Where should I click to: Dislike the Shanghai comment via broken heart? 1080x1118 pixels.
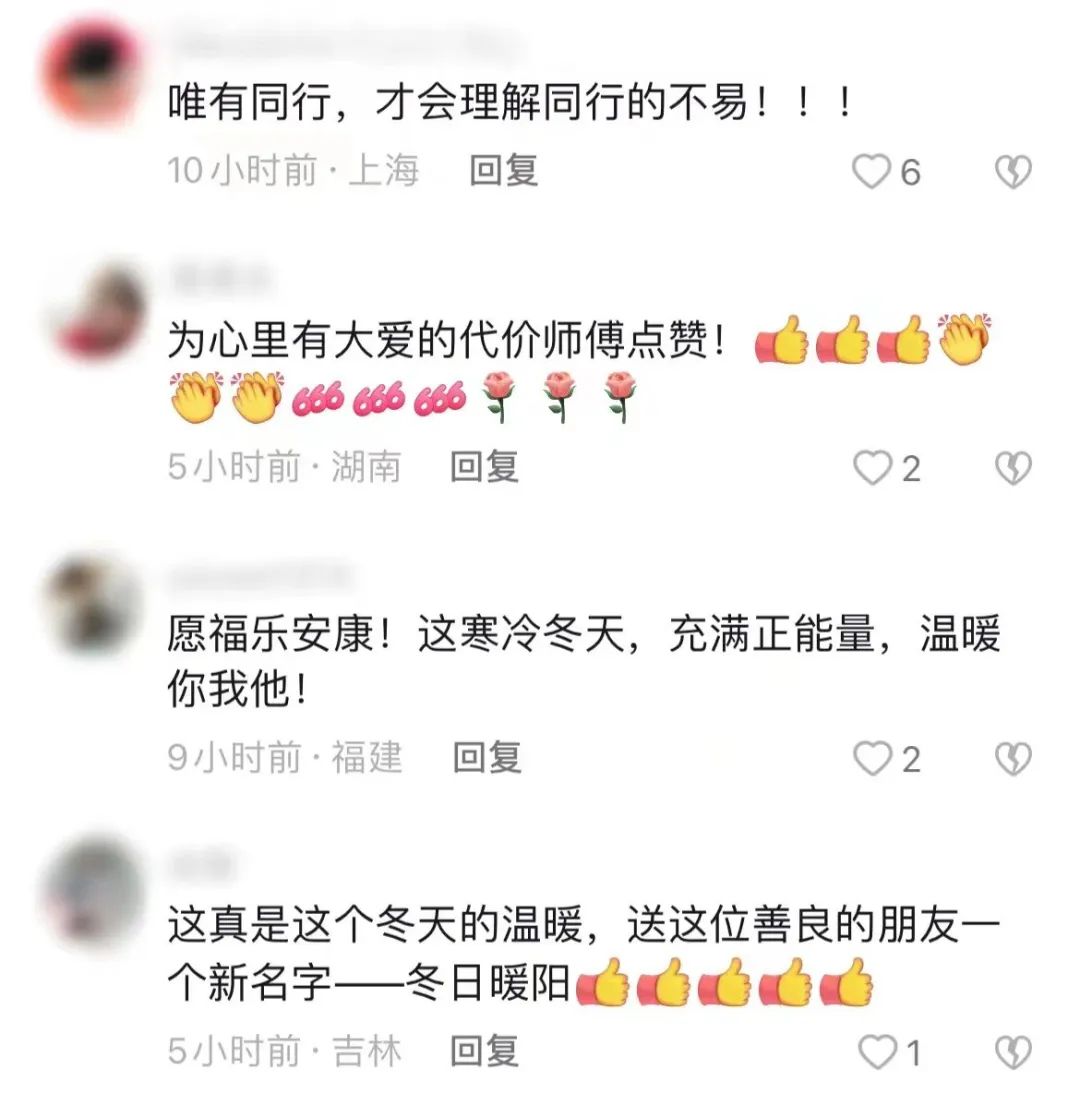pos(1013,172)
